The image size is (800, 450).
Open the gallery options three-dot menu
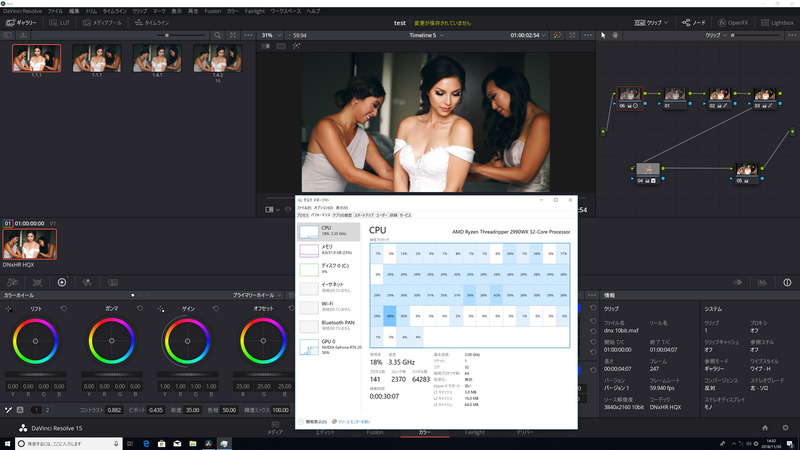tap(248, 35)
